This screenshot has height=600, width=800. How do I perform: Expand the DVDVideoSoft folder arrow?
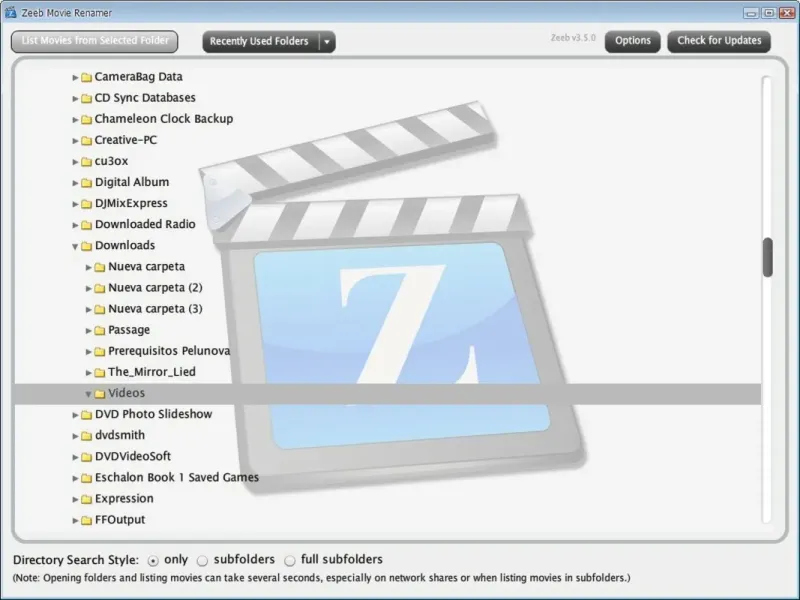coord(75,457)
